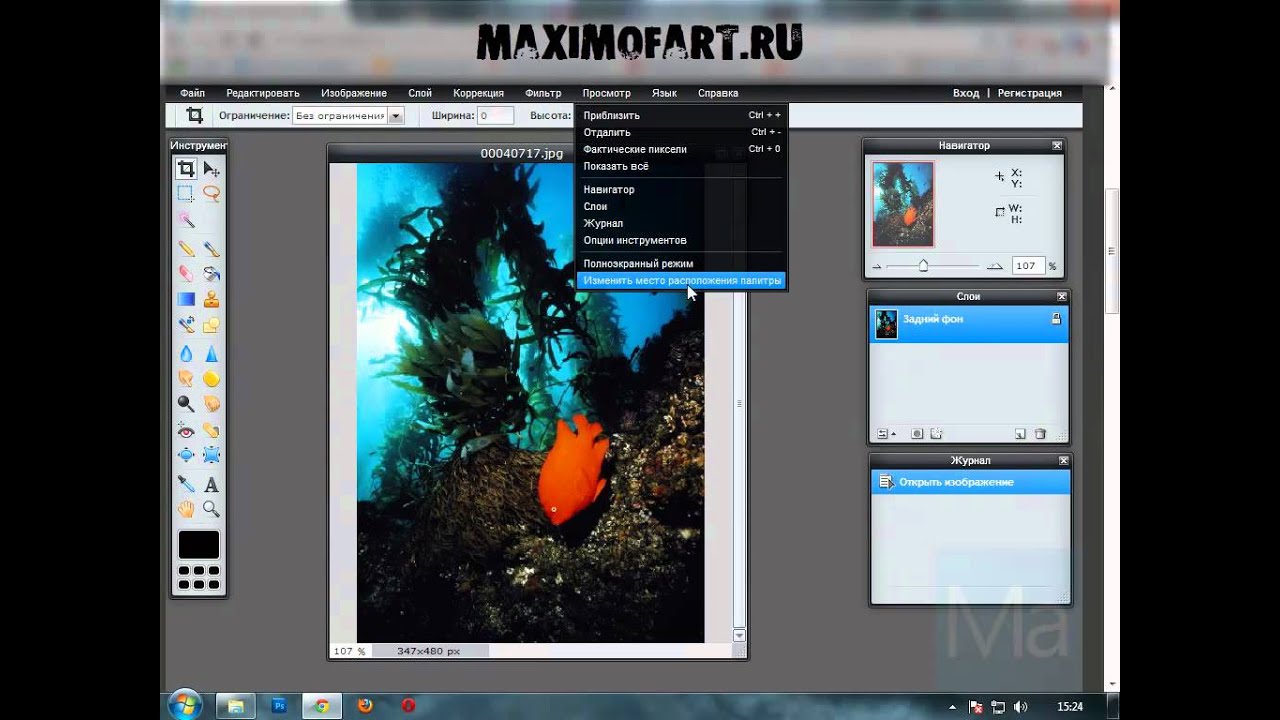Select the Move tool
Screen dimensions: 1280x720
211,169
